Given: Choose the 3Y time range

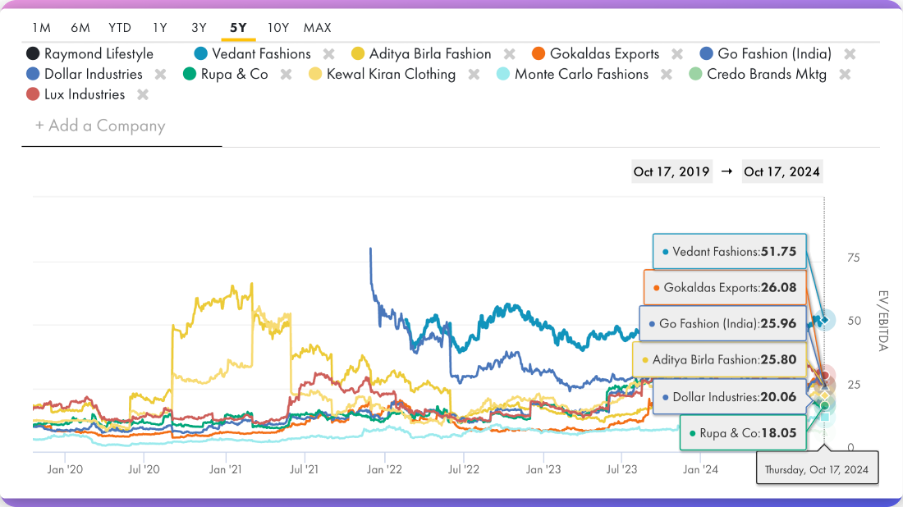Looking at the screenshot, I should click(199, 28).
